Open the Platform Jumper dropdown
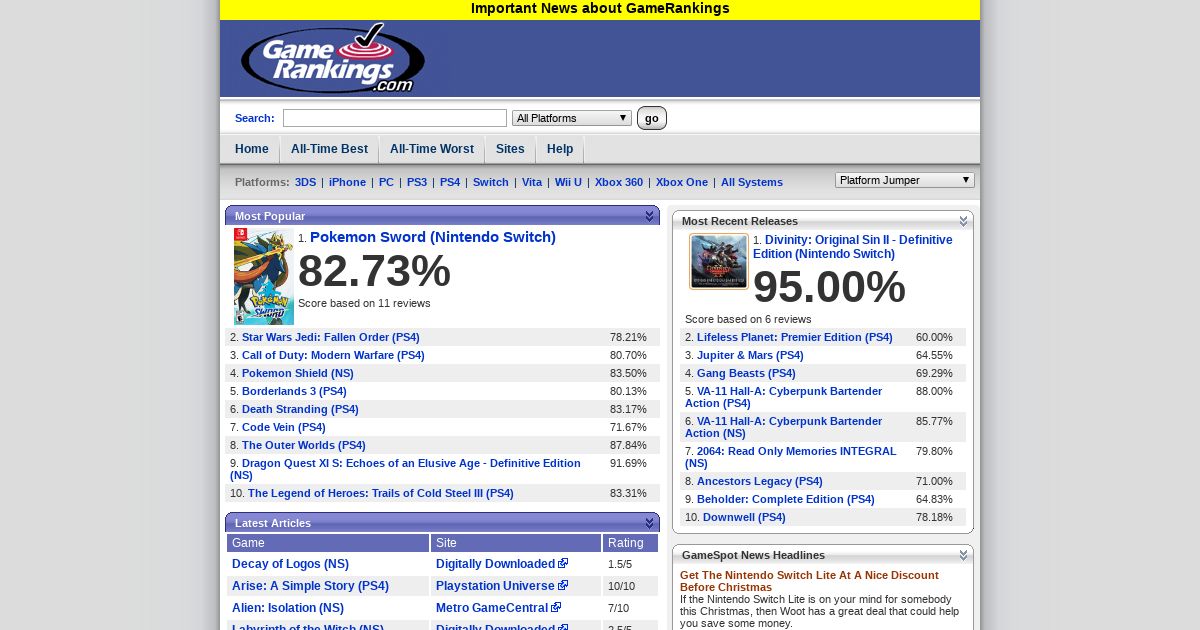The width and height of the screenshot is (1200, 630). point(905,180)
